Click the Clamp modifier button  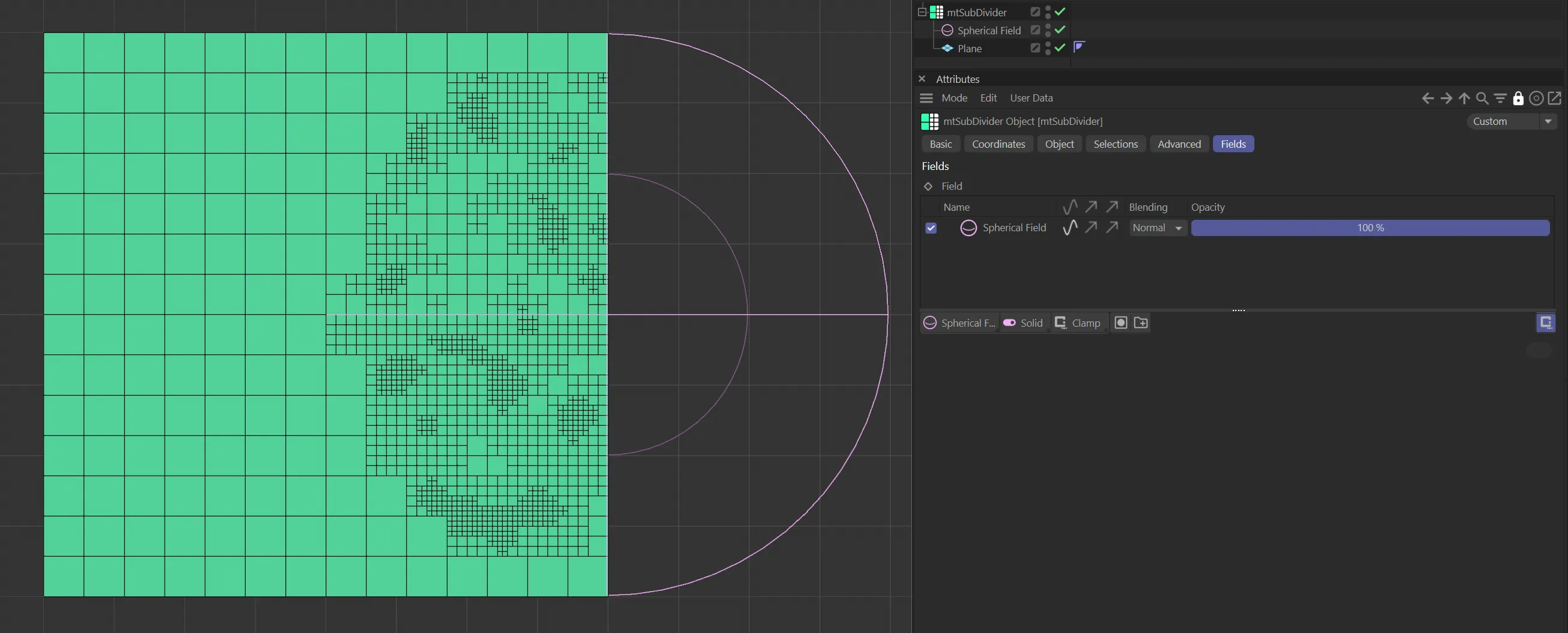click(1078, 323)
